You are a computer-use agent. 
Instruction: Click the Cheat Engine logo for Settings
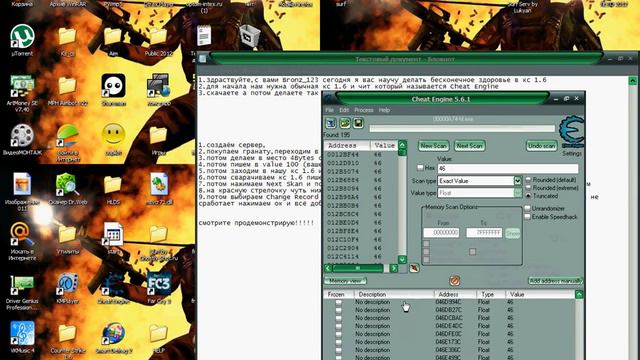click(571, 131)
